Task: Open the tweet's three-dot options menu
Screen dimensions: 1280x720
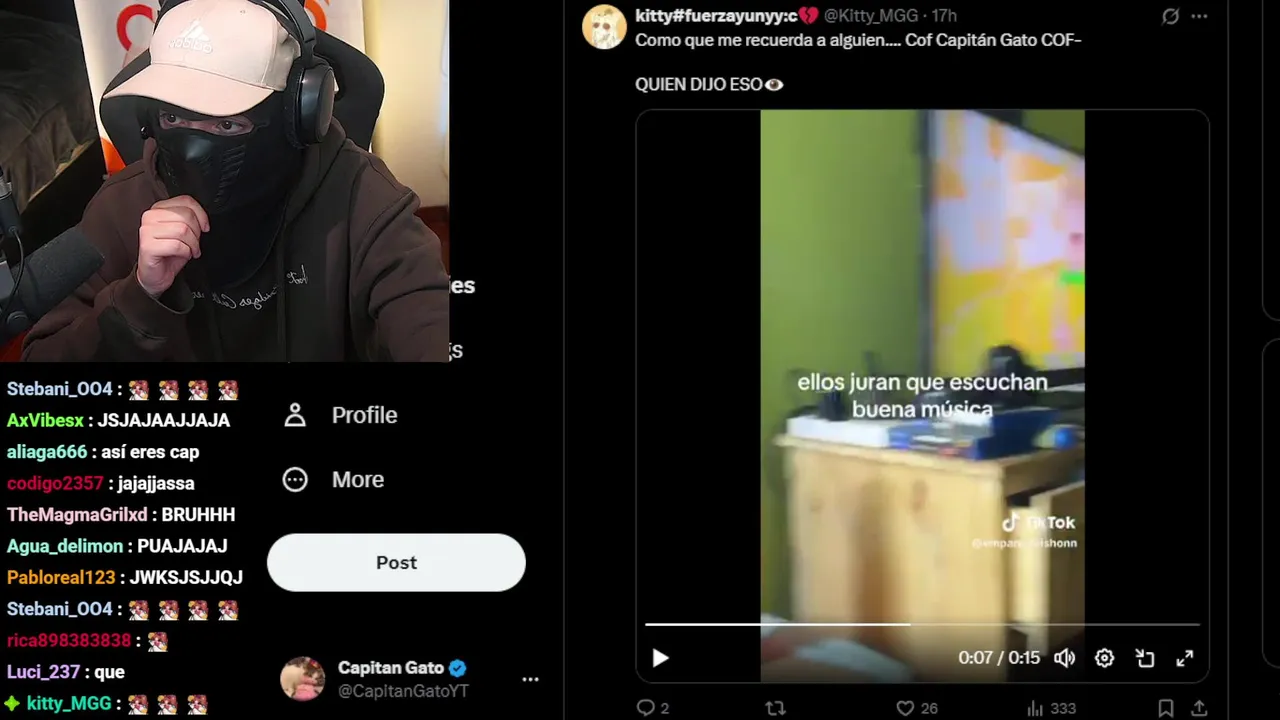Action: click(1200, 16)
